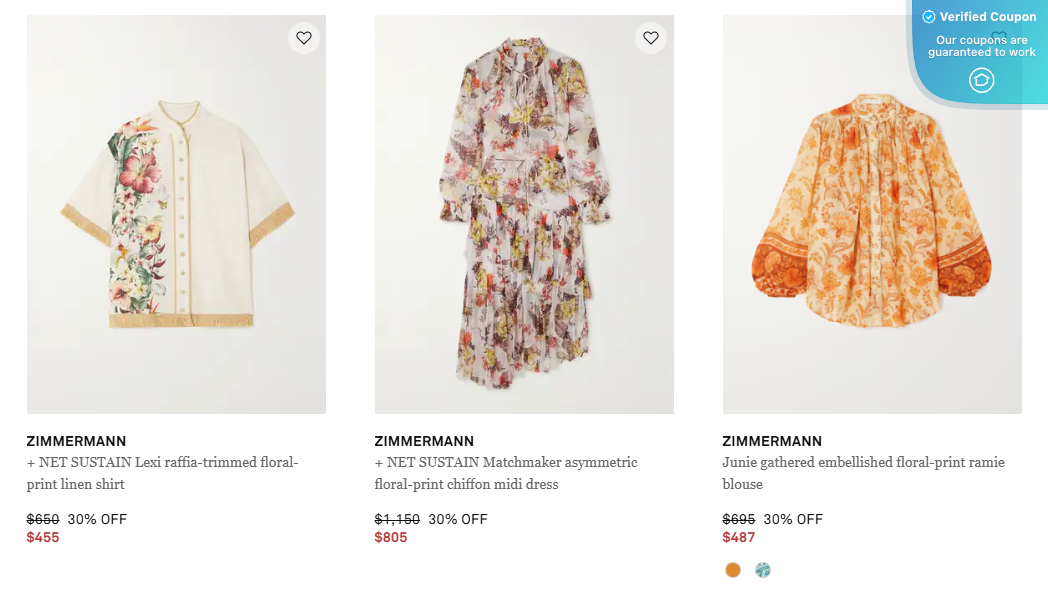
Task: Select the floral print swatch for Junie blouse
Action: pyautogui.click(x=762, y=569)
